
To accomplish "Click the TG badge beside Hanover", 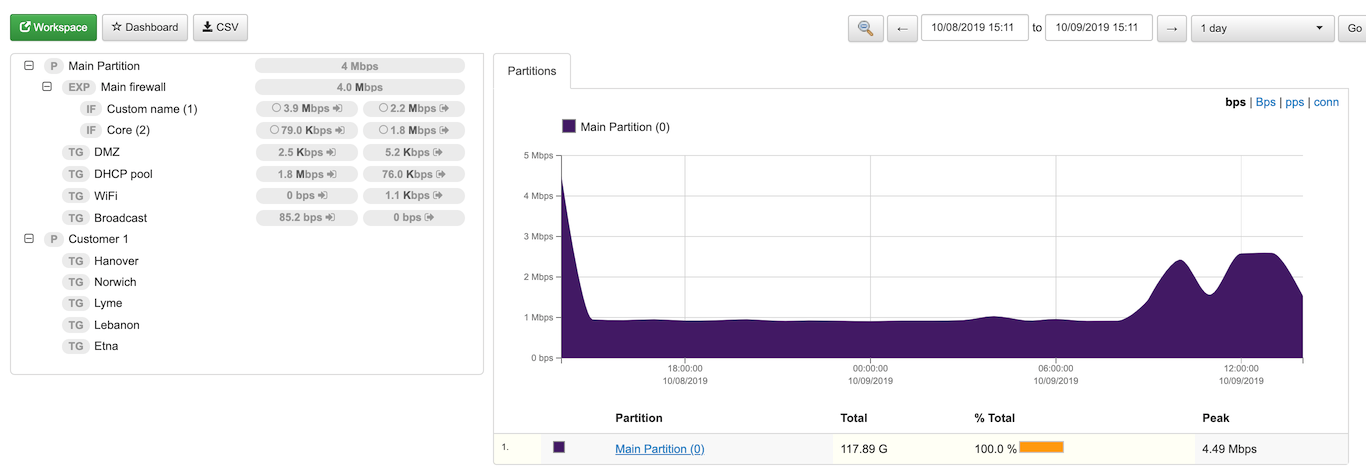I will point(75,261).
